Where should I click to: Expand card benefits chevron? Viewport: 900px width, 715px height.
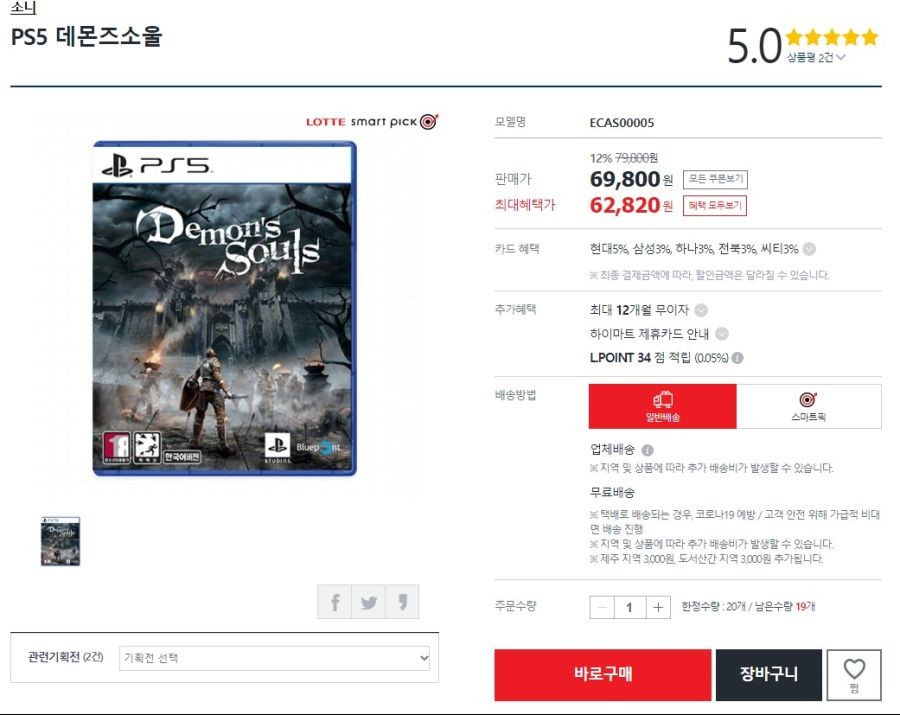click(x=809, y=249)
